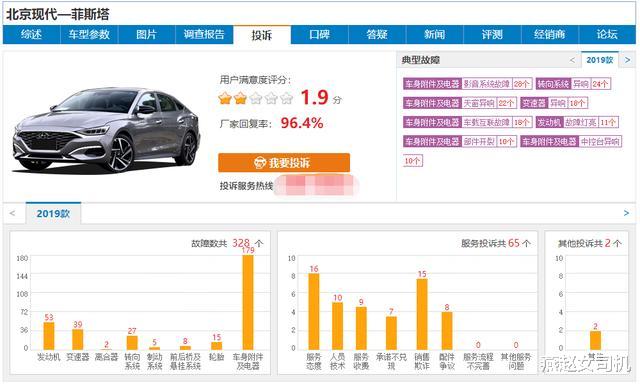Click the 车身附件及电器 bar showing 179

(248, 303)
